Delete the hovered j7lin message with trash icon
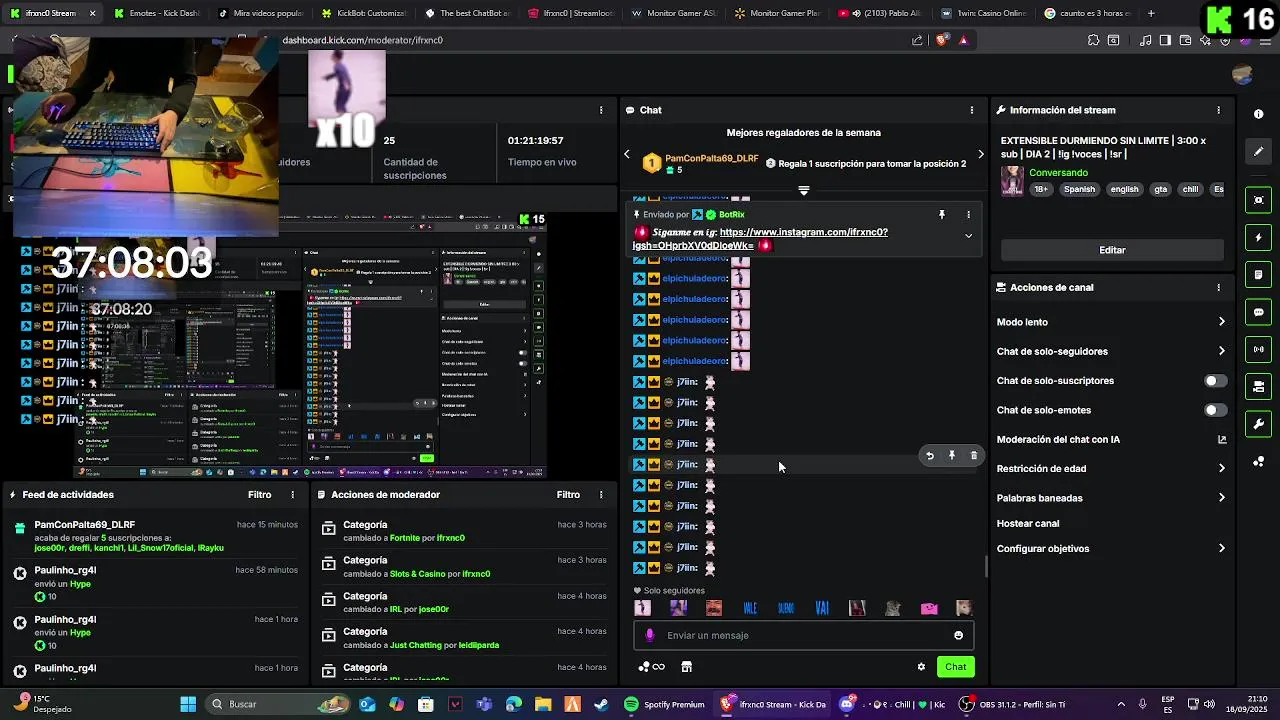1280x720 pixels. [x=974, y=456]
